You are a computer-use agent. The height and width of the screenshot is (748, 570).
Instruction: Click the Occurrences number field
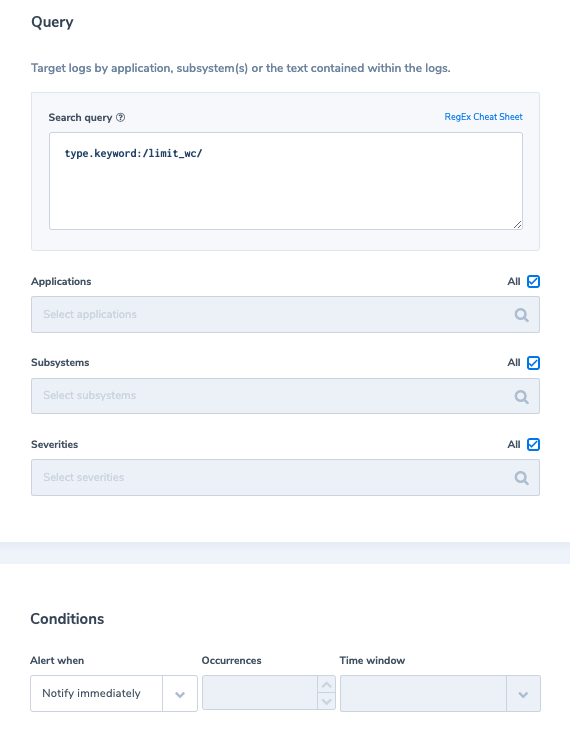(x=260, y=693)
